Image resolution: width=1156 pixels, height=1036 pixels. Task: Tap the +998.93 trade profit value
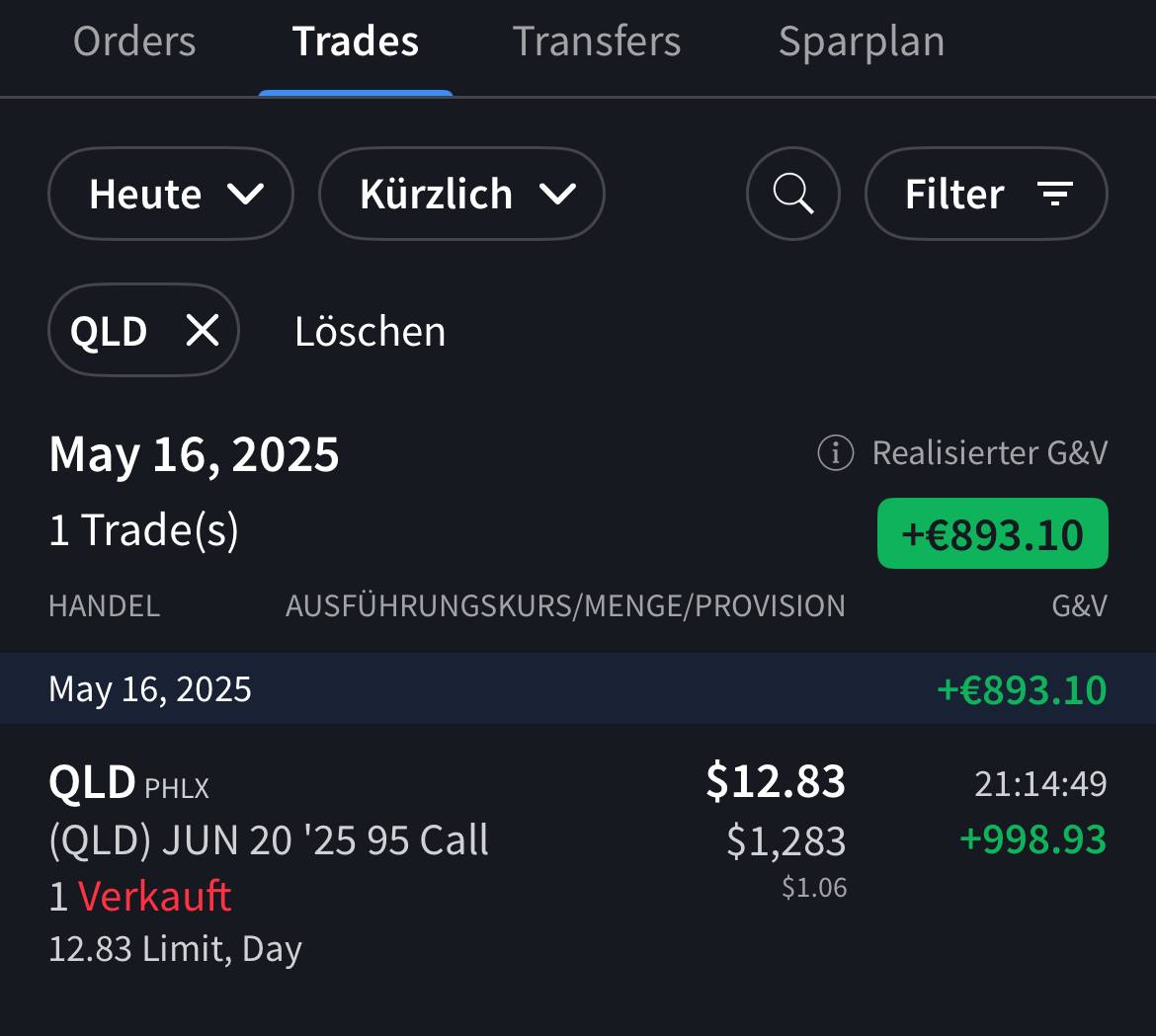coord(1032,839)
